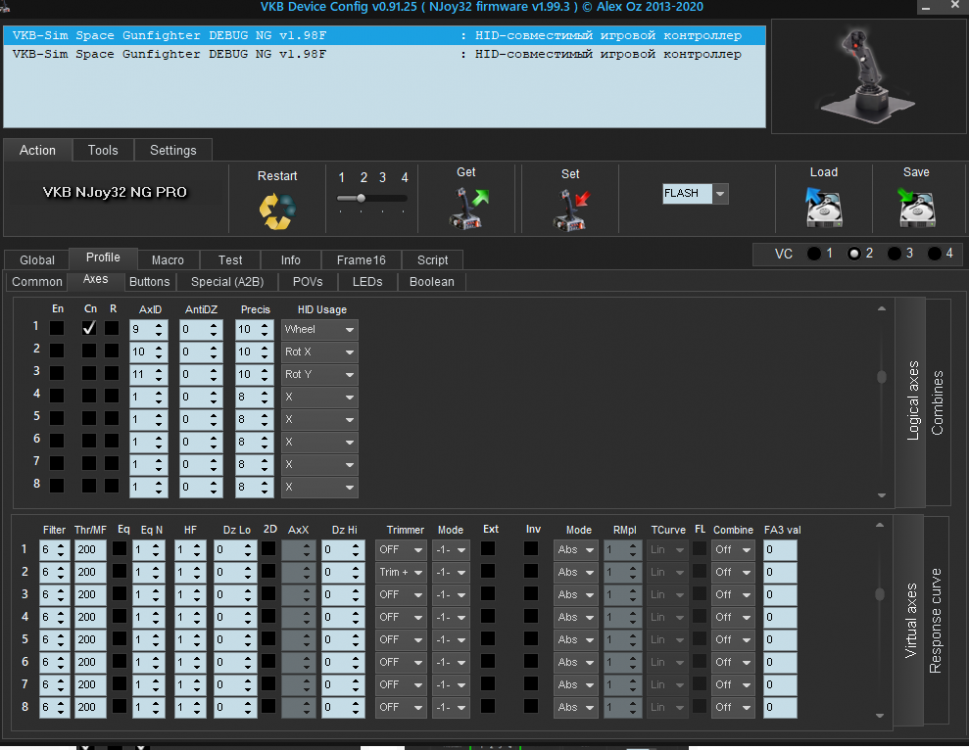Viewport: 969px width, 750px height.
Task: Click the Load profile disk icon
Action: click(823, 208)
